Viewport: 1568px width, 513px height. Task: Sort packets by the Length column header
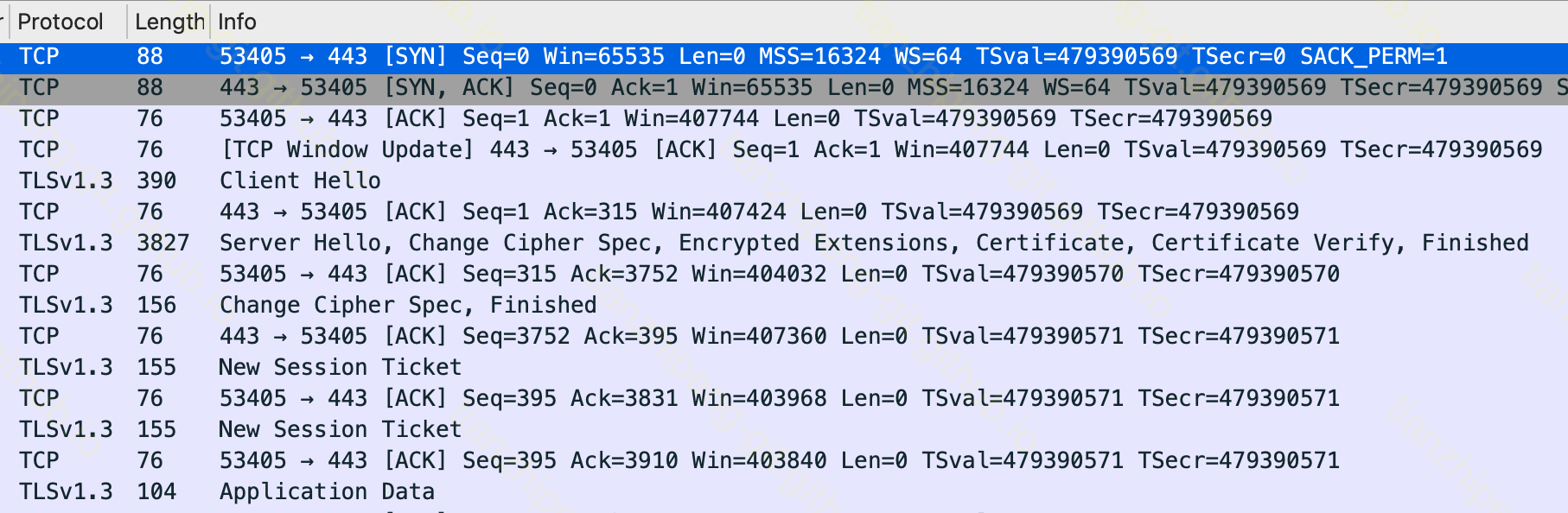coord(169,22)
